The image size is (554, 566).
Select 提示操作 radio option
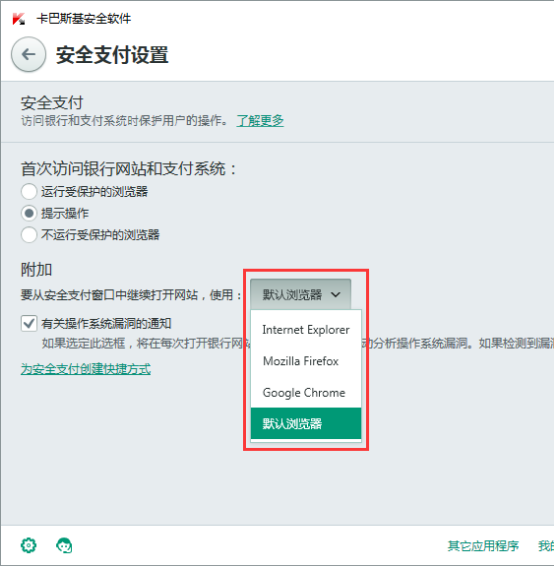(x=29, y=213)
